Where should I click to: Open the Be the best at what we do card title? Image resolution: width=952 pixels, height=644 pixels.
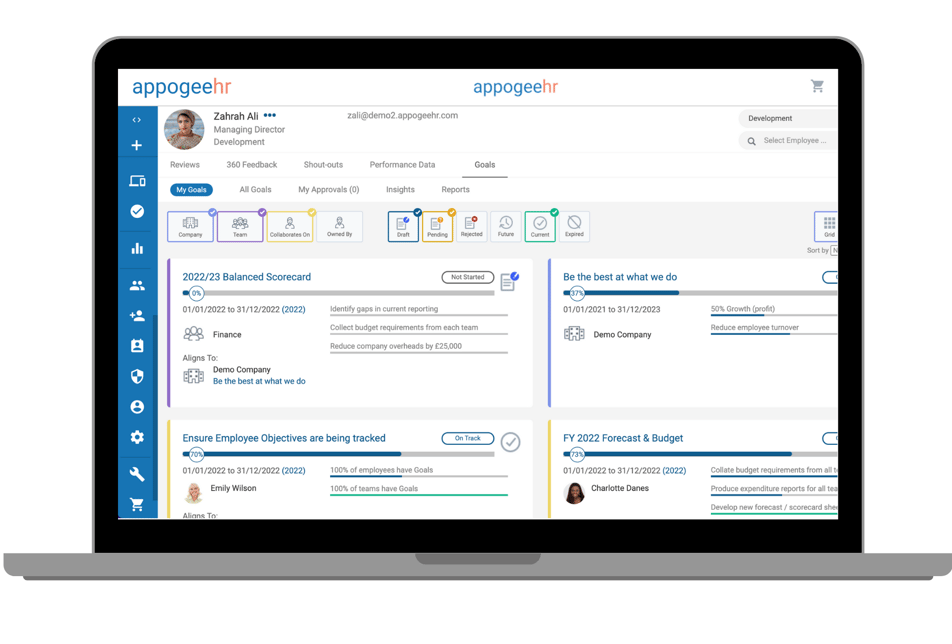coord(620,277)
